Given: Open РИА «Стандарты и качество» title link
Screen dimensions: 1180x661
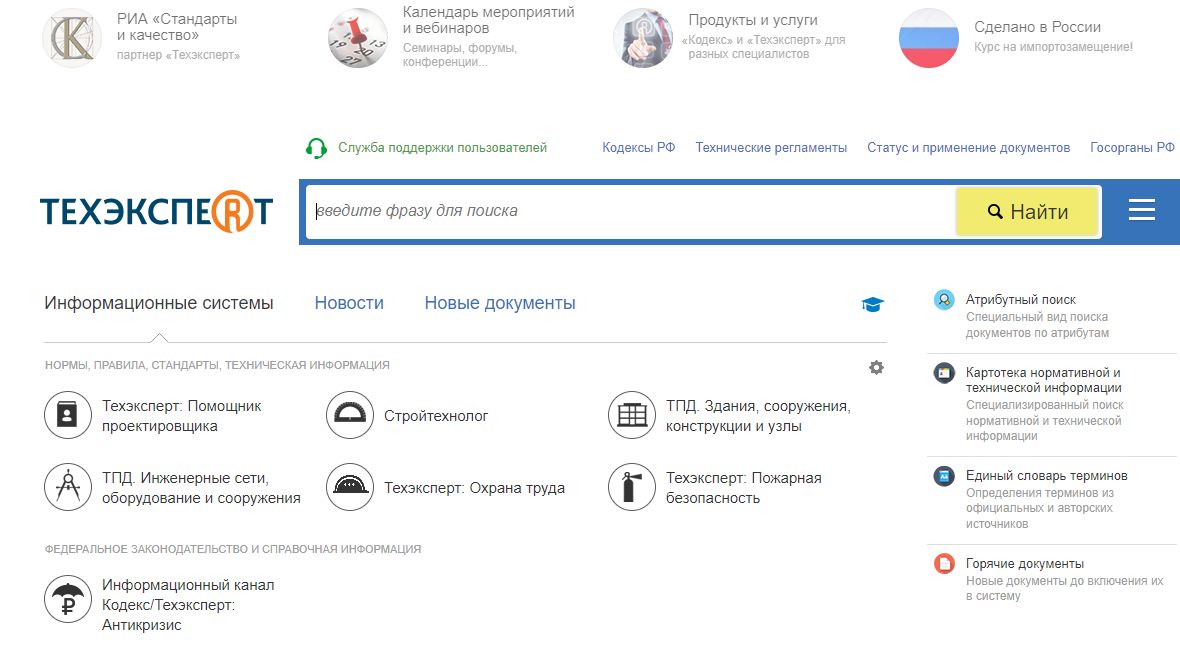Looking at the screenshot, I should click(x=177, y=27).
